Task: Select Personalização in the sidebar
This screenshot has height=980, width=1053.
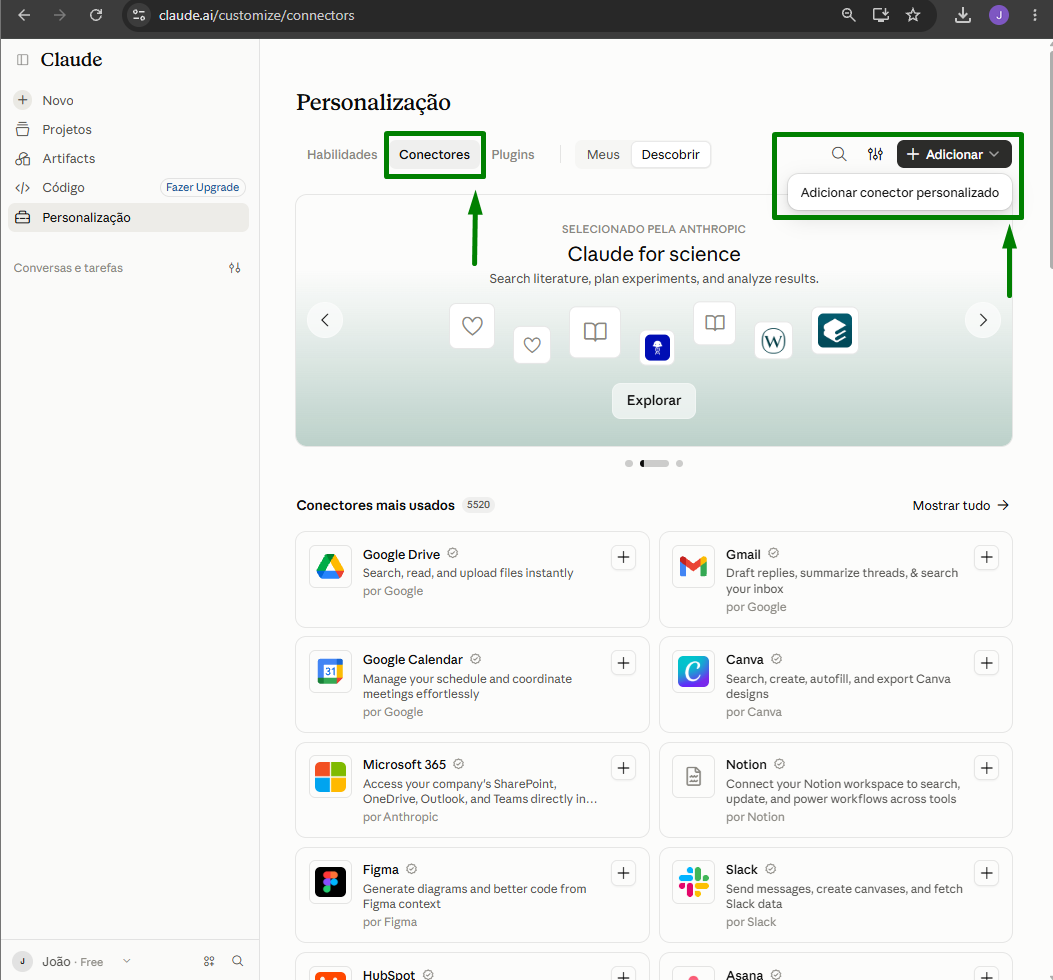Action: pyautogui.click(x=128, y=218)
